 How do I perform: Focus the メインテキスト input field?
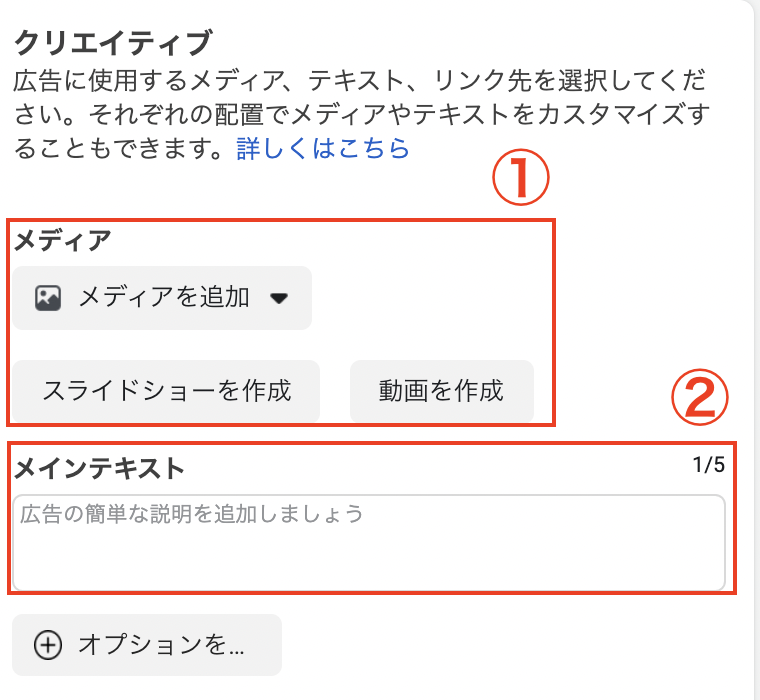pyautogui.click(x=368, y=542)
